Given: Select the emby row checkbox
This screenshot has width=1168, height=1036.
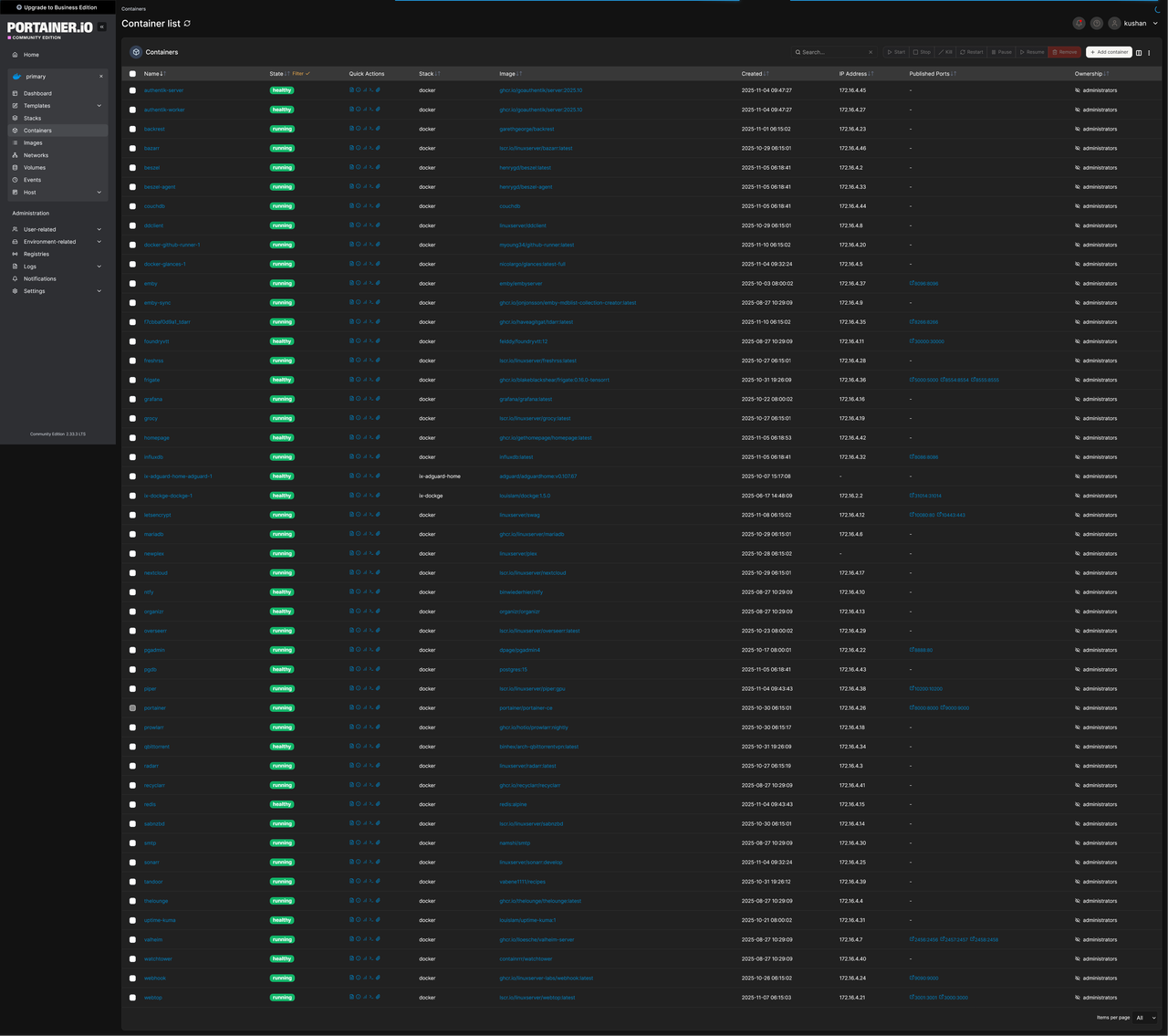Looking at the screenshot, I should point(132,284).
